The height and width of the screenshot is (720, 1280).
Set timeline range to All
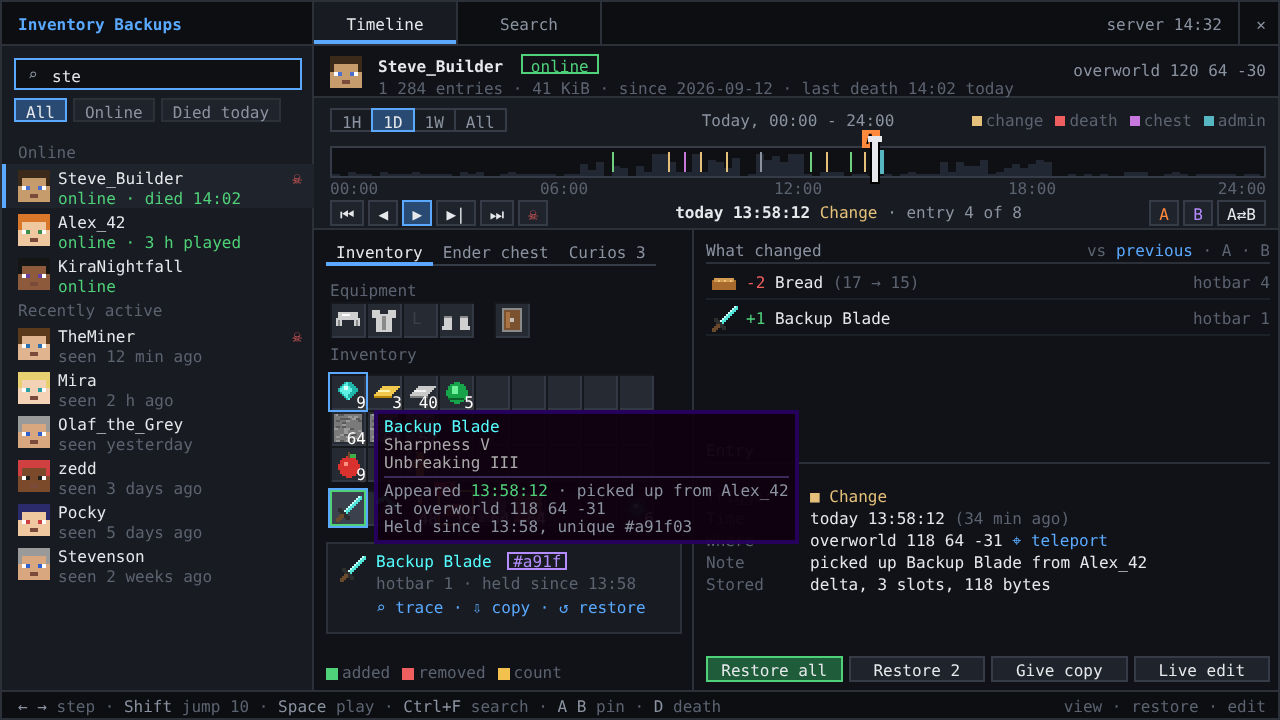[480, 121]
